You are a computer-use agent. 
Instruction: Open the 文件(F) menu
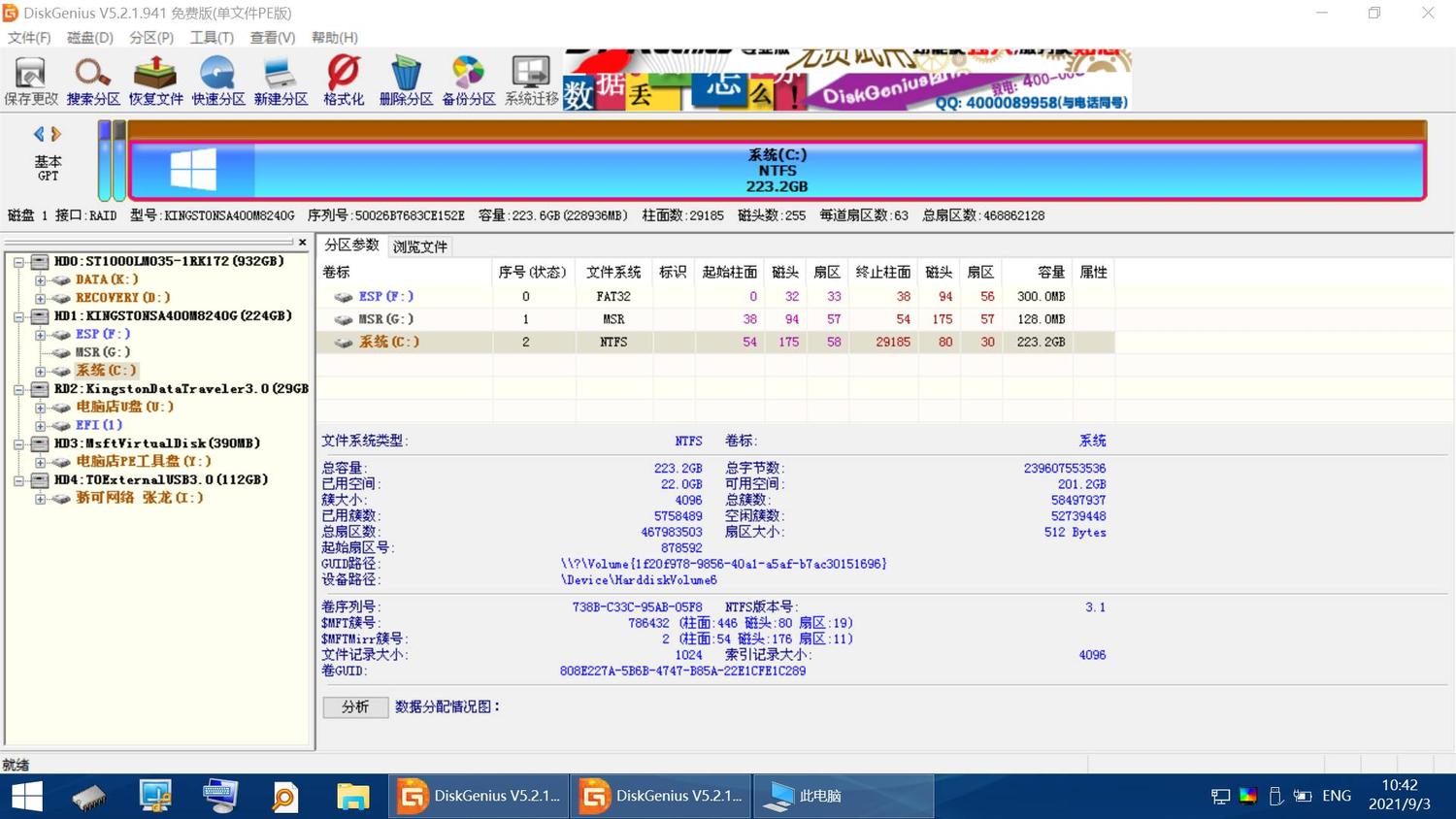(x=29, y=37)
